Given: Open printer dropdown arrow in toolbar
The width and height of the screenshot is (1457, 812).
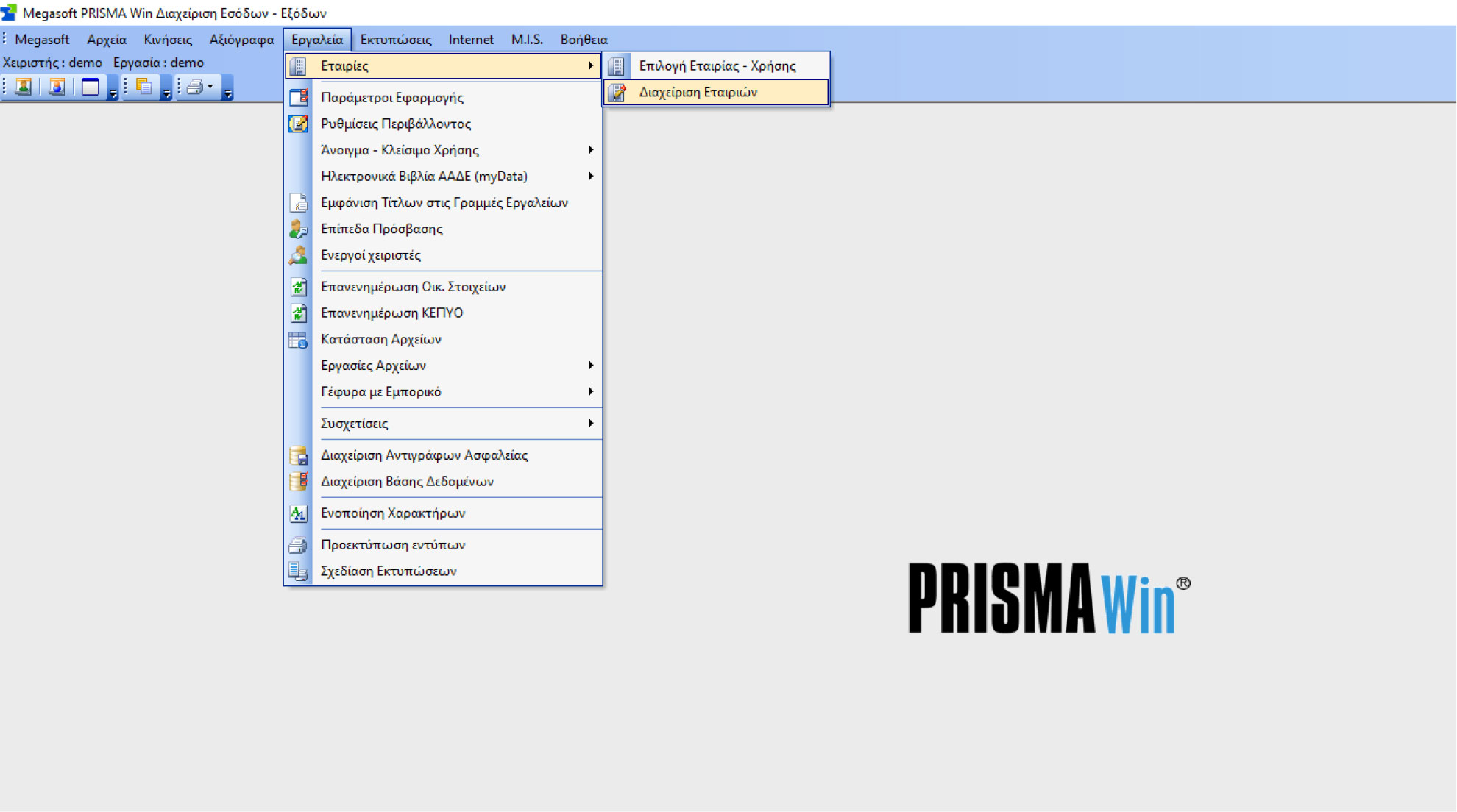Looking at the screenshot, I should pyautogui.click(x=210, y=87).
